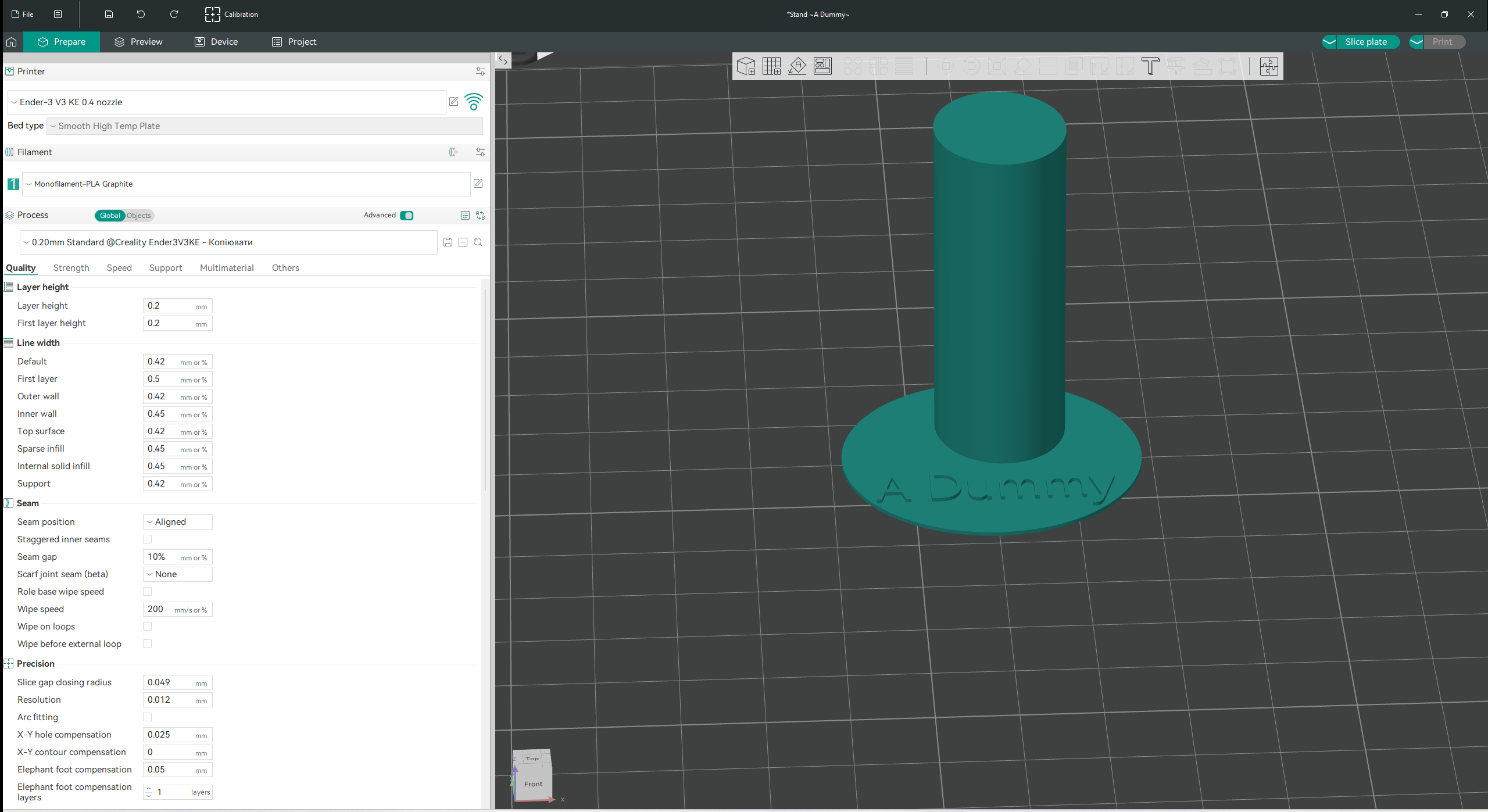The image size is (1488, 812).
Task: Click the Front face of view cube
Action: (533, 784)
